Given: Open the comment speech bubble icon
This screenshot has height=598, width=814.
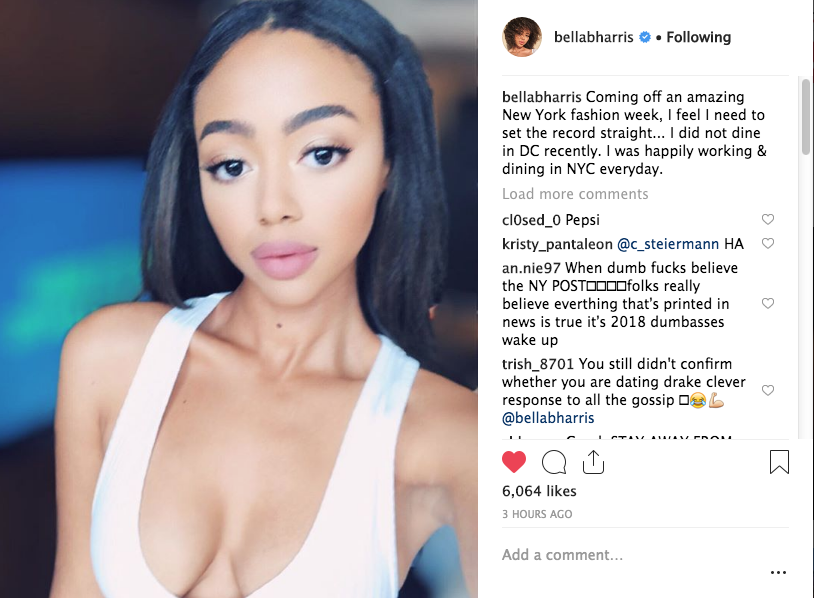Looking at the screenshot, I should click(554, 462).
